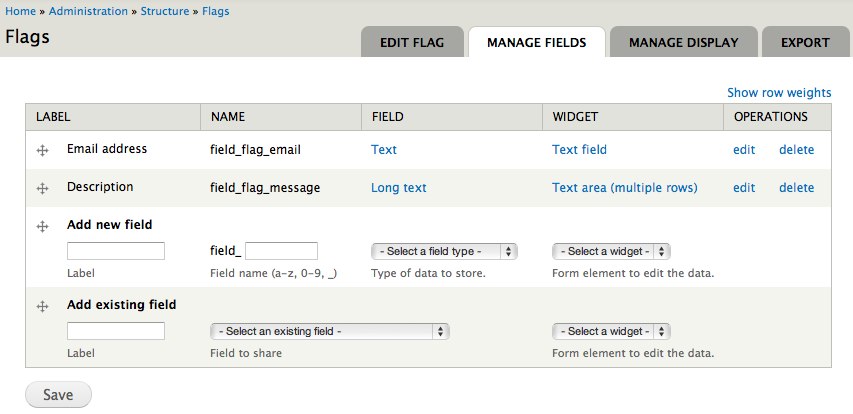The width and height of the screenshot is (853, 414).
Task: Click the Save button
Action: (58, 394)
